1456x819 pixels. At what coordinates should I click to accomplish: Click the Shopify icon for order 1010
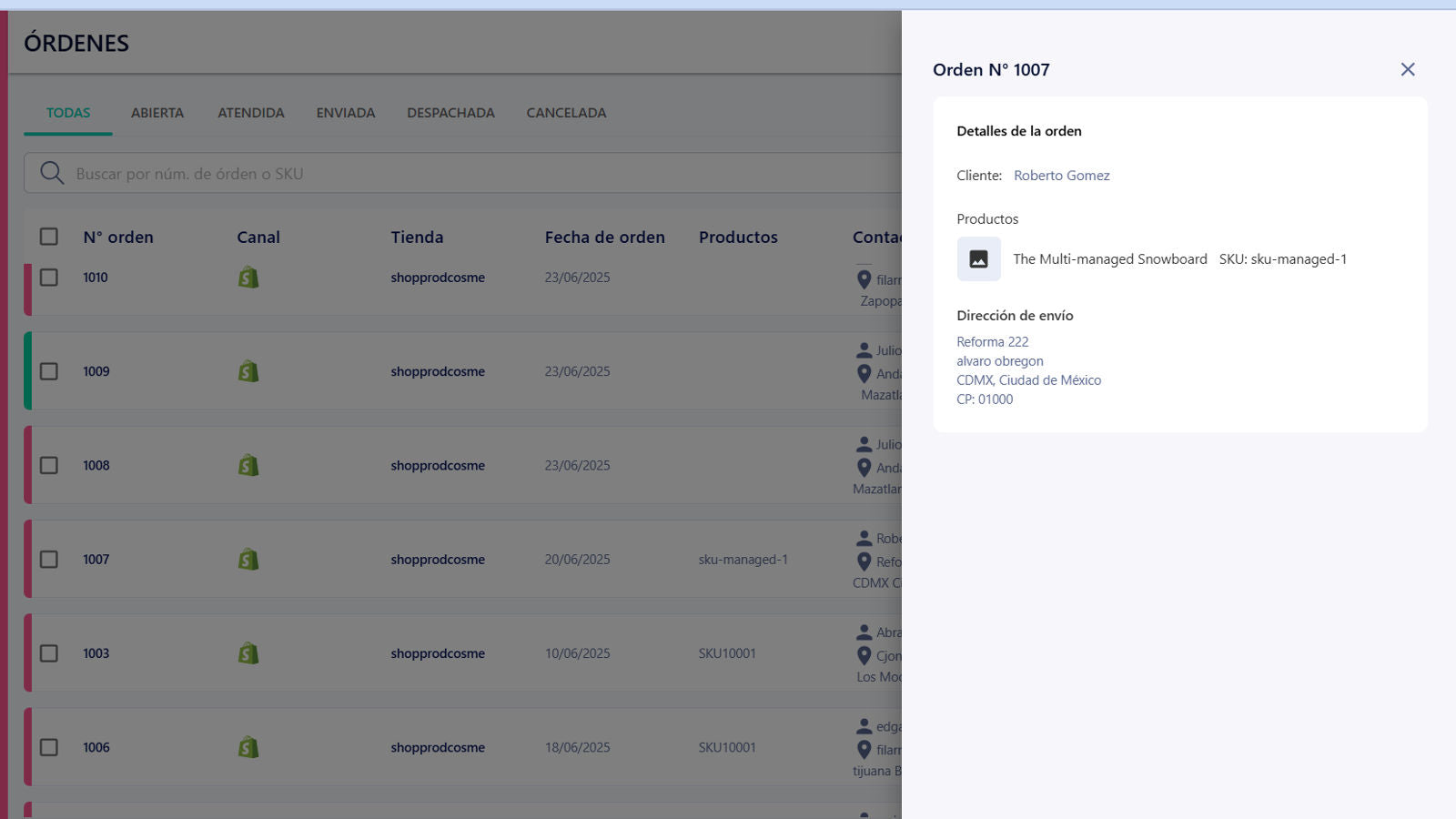click(248, 278)
